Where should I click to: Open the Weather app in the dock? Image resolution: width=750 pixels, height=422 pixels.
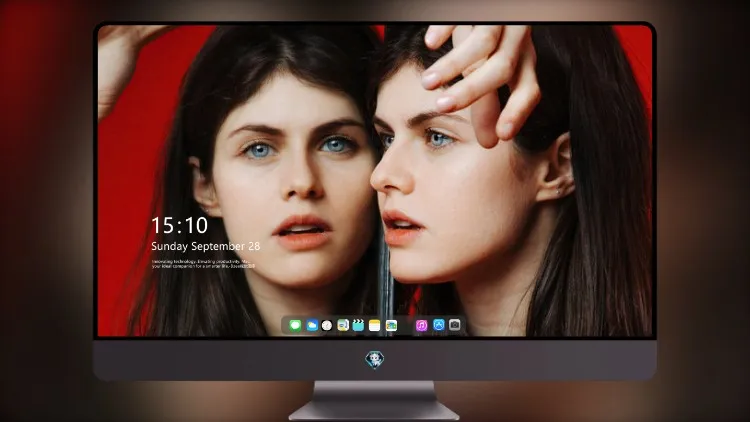coord(312,325)
